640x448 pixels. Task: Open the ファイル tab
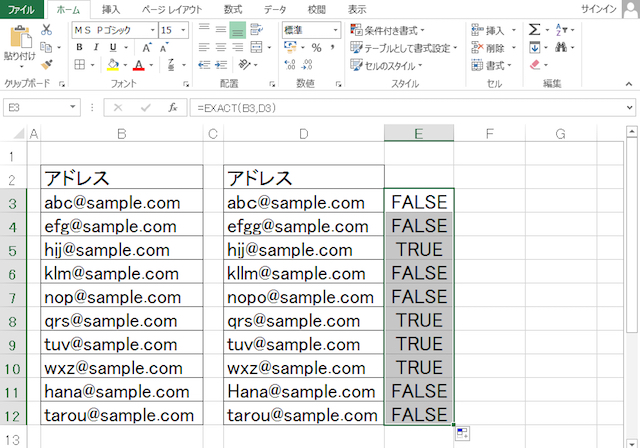pyautogui.click(x=21, y=9)
